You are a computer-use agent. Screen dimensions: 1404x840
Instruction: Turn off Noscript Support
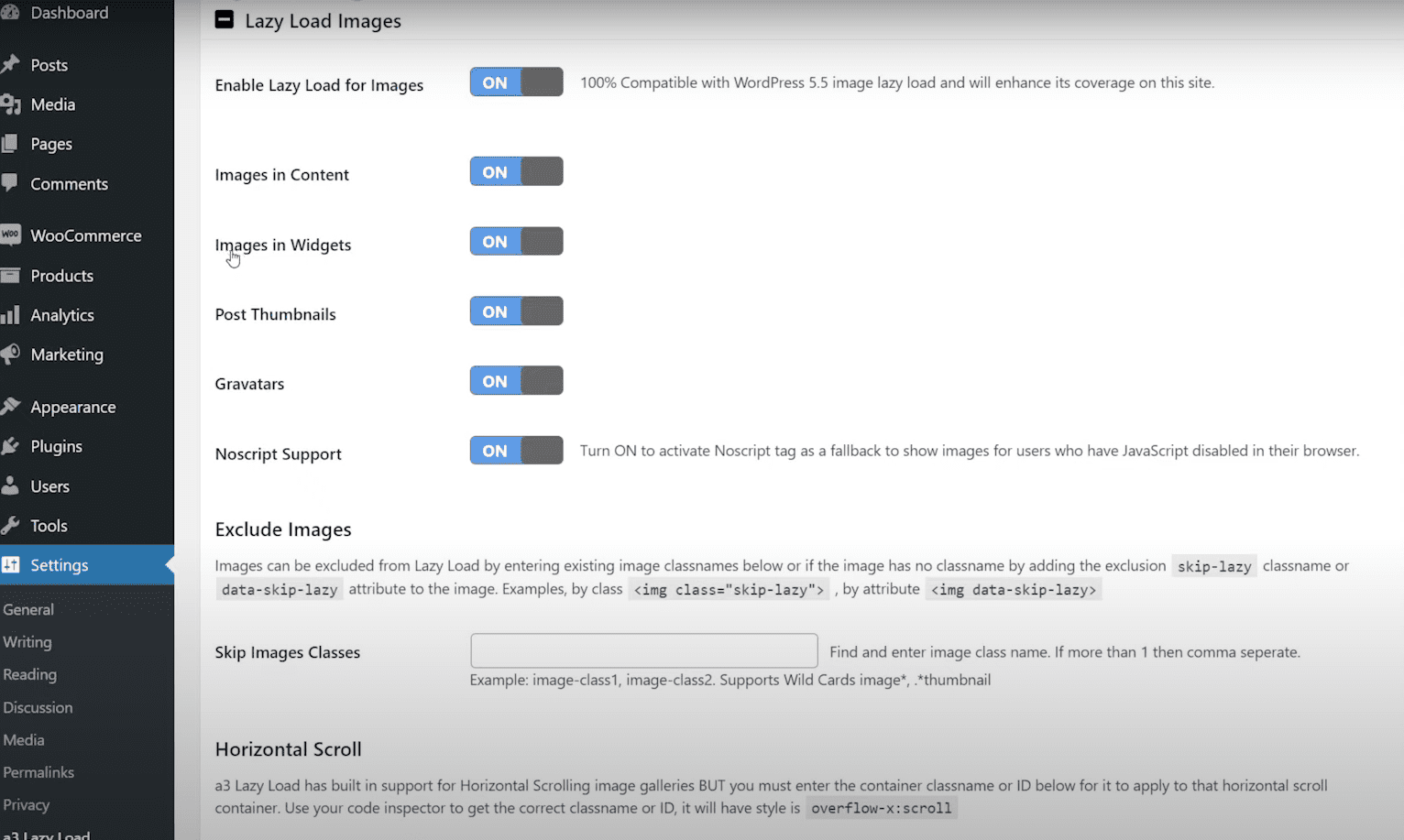click(x=516, y=451)
